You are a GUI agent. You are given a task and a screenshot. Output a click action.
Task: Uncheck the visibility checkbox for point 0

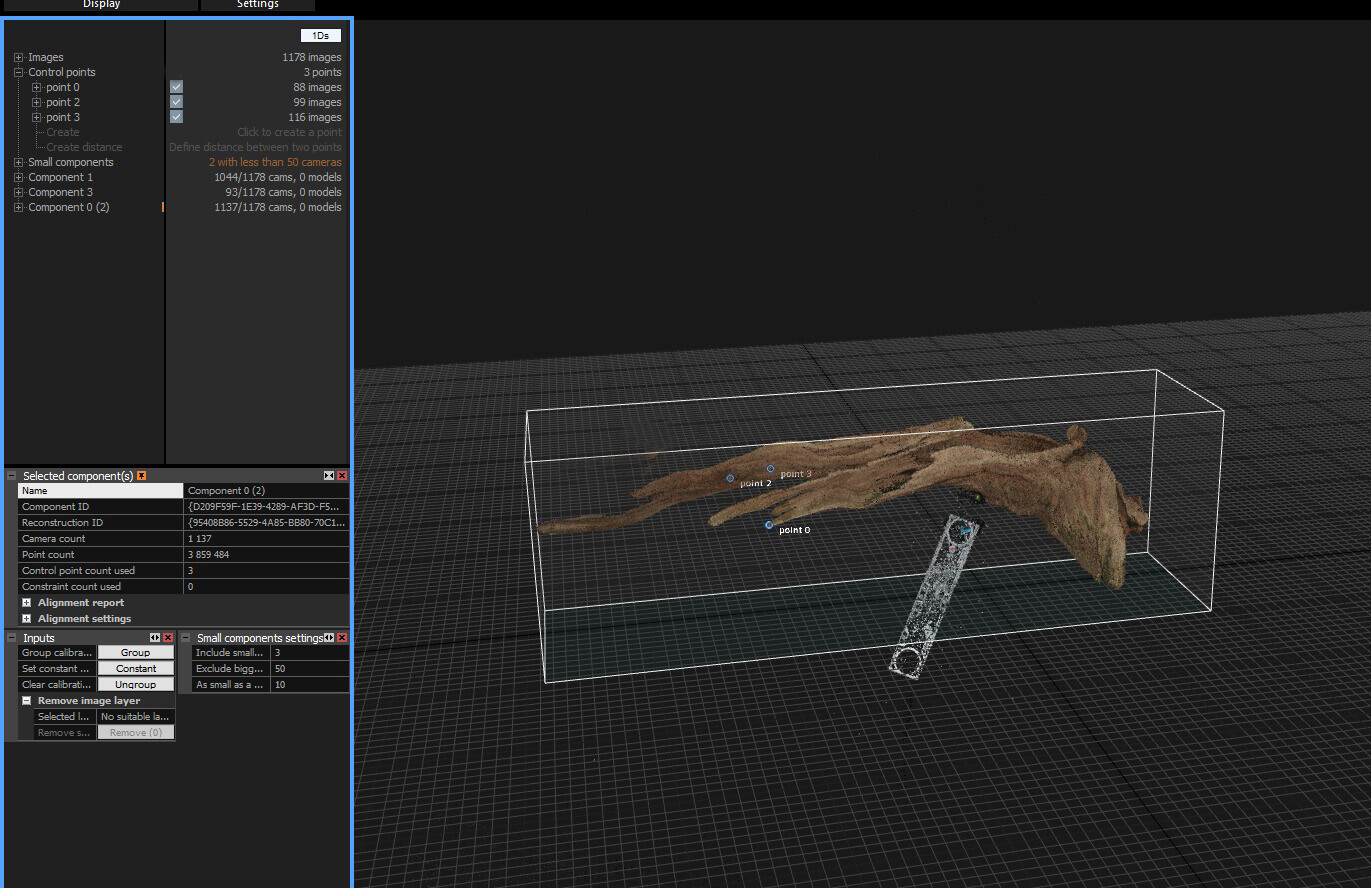point(176,86)
